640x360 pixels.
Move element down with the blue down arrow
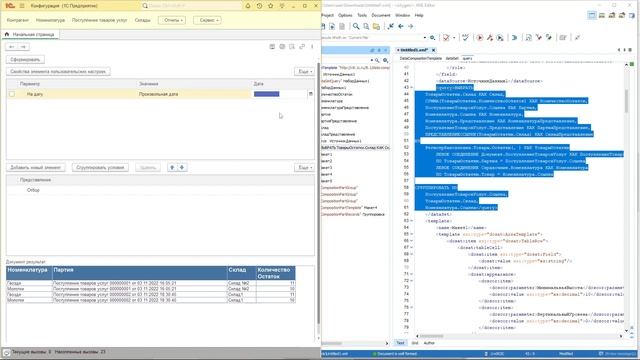point(182,167)
